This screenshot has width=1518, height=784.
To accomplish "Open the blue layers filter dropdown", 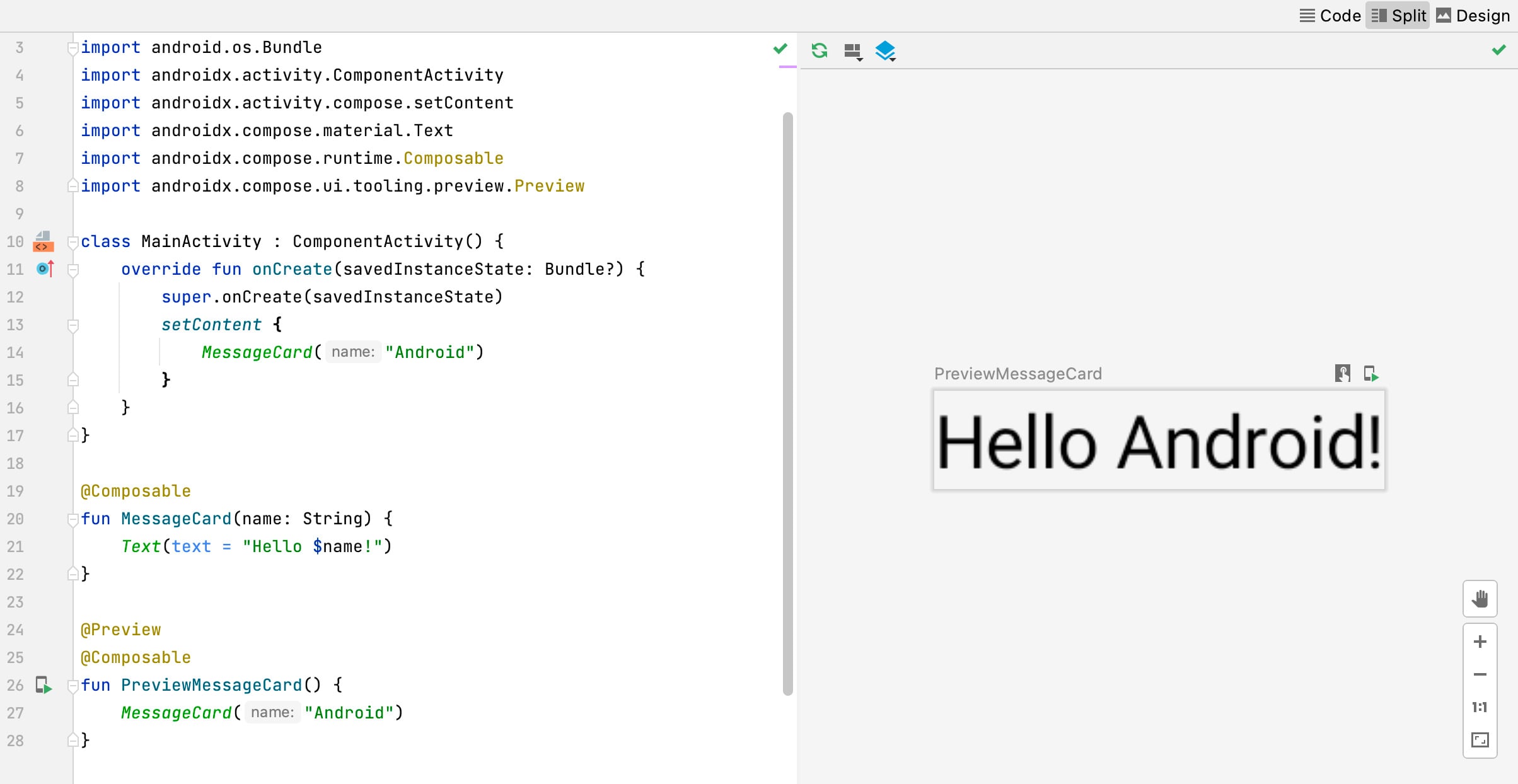I will pos(885,50).
